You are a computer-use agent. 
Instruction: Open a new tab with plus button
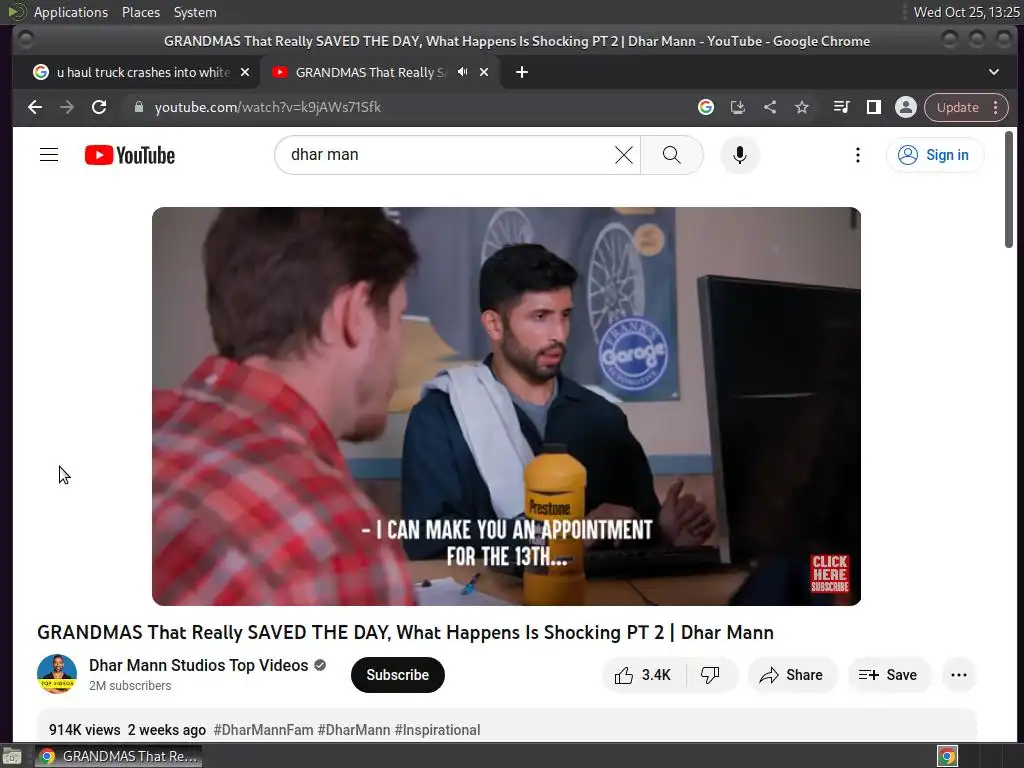pos(521,72)
